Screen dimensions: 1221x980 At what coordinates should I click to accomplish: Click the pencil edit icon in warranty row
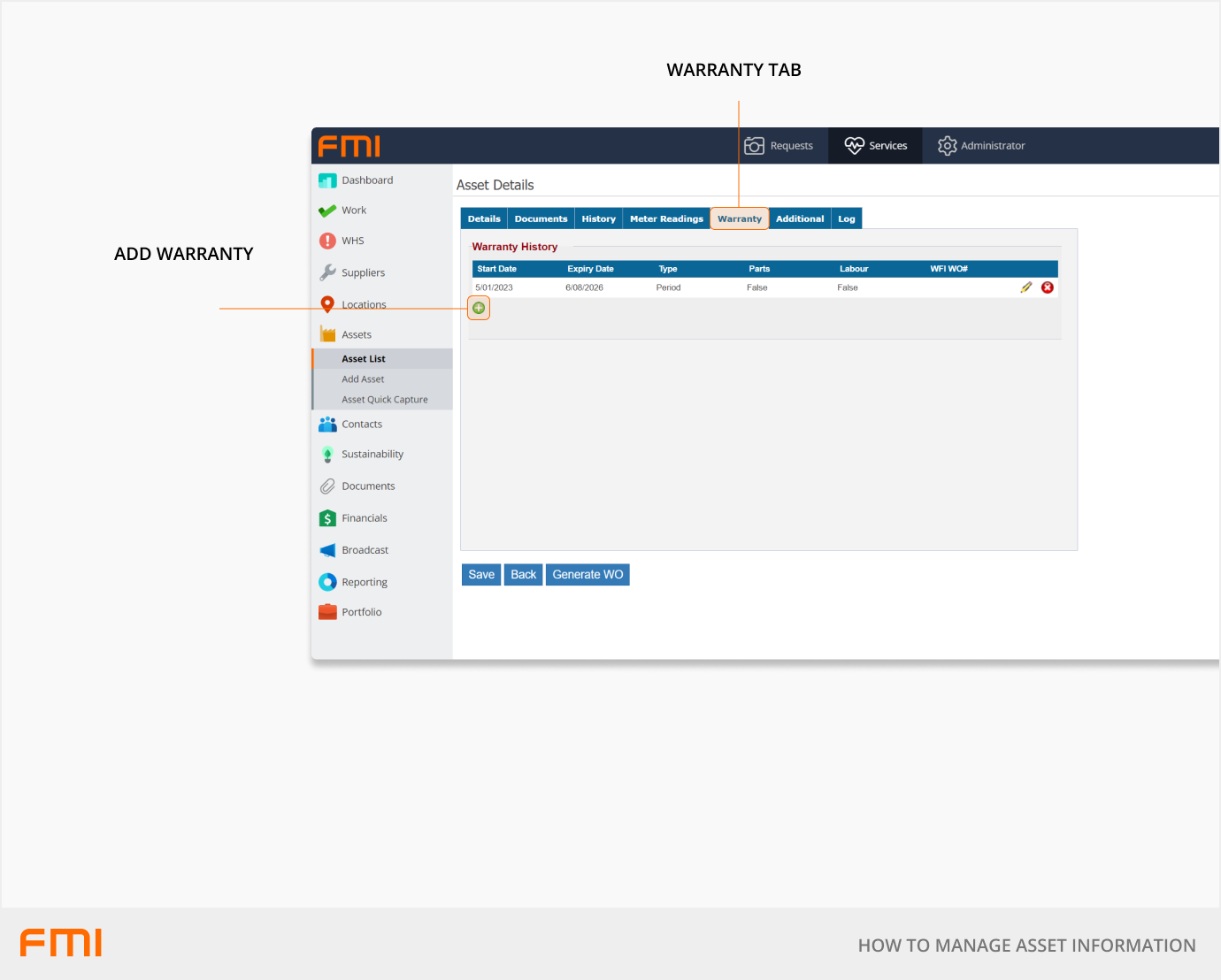pos(1025,287)
